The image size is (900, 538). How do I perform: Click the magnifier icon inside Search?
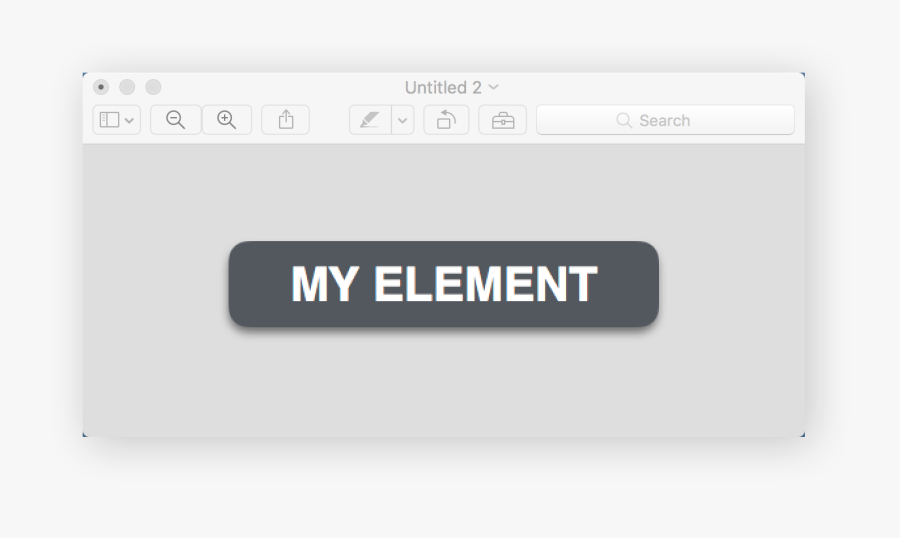[624, 121]
